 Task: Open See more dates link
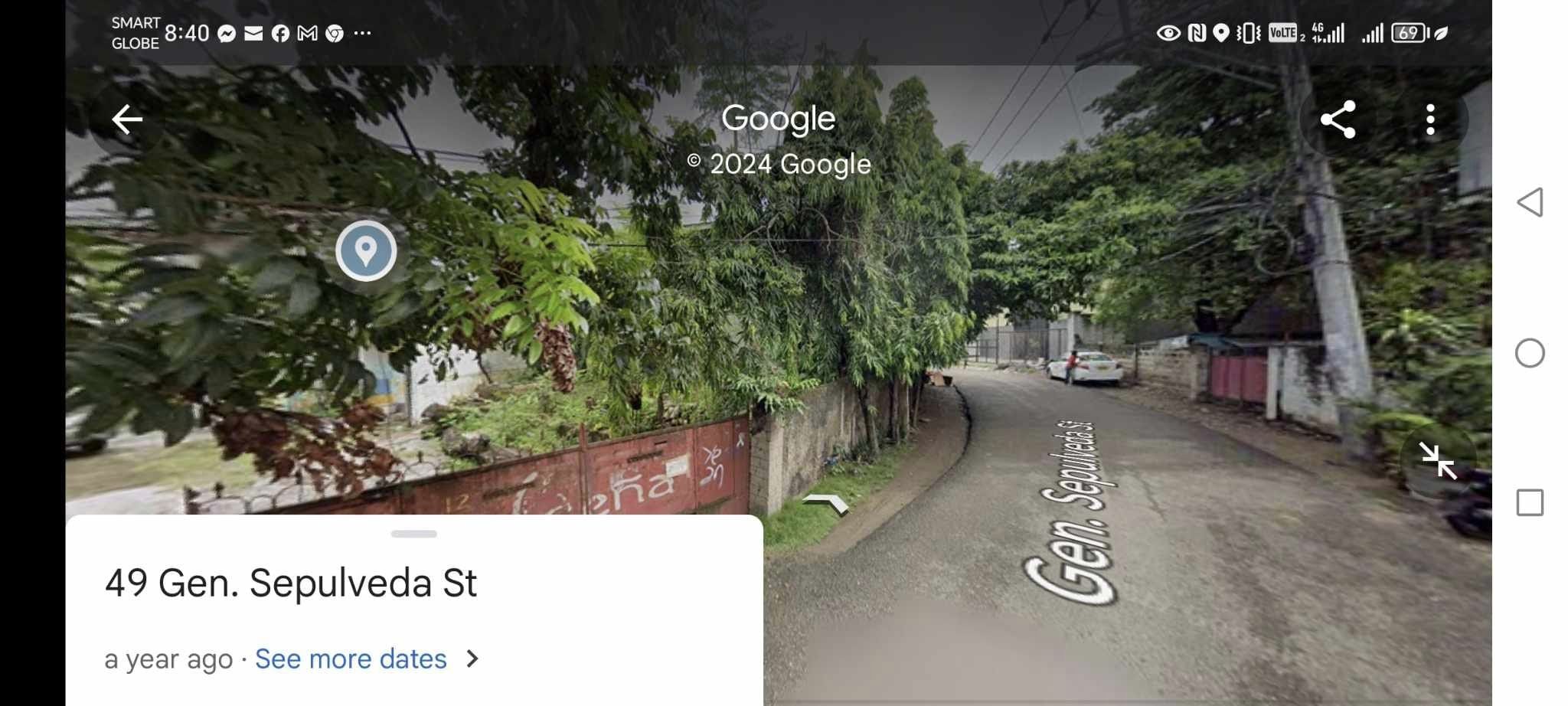(351, 659)
